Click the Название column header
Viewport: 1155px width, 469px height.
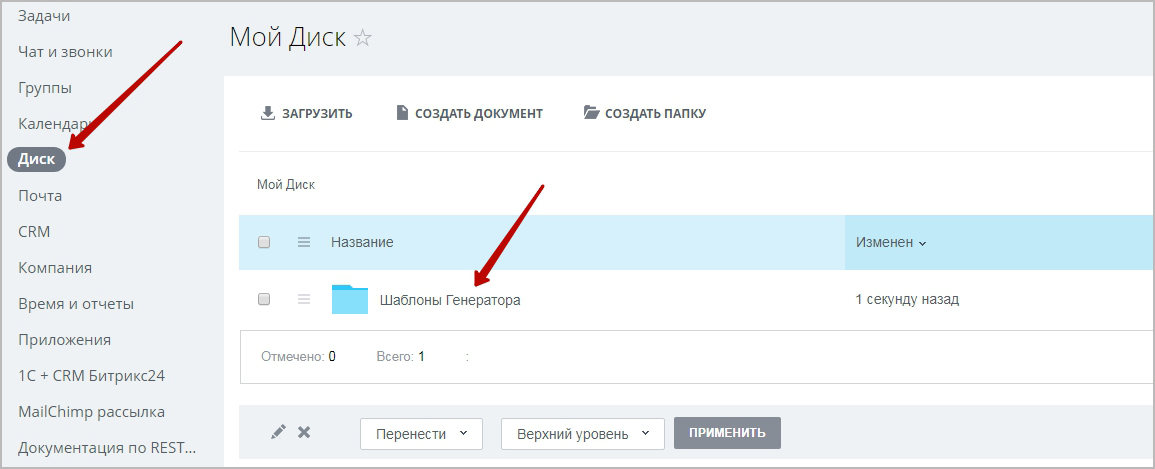pos(362,242)
